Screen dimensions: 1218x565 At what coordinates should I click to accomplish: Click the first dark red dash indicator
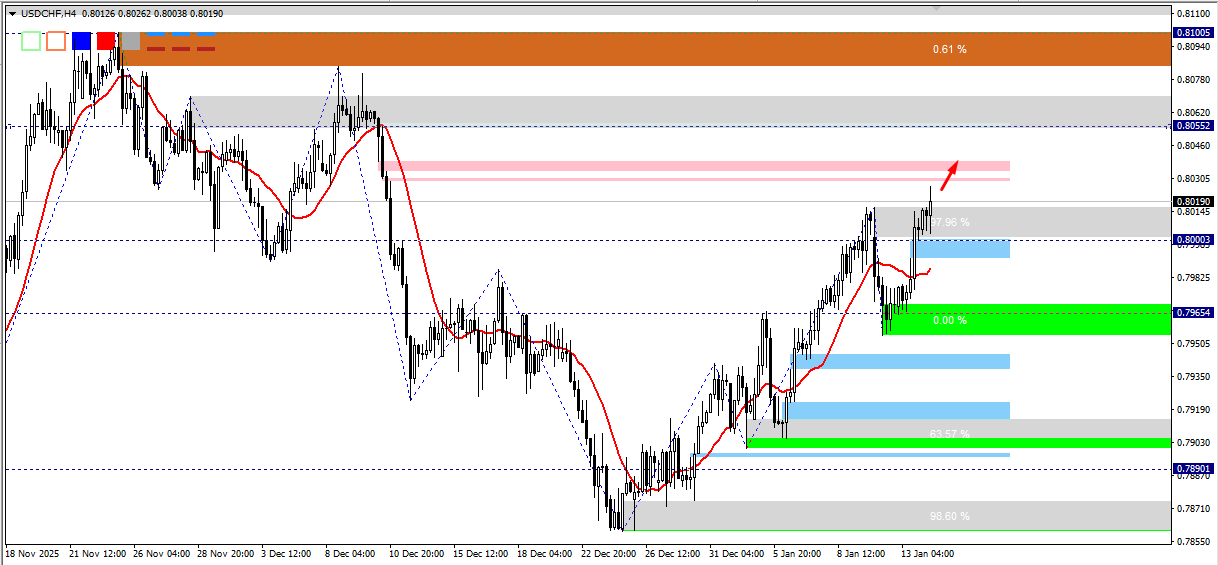click(x=156, y=48)
